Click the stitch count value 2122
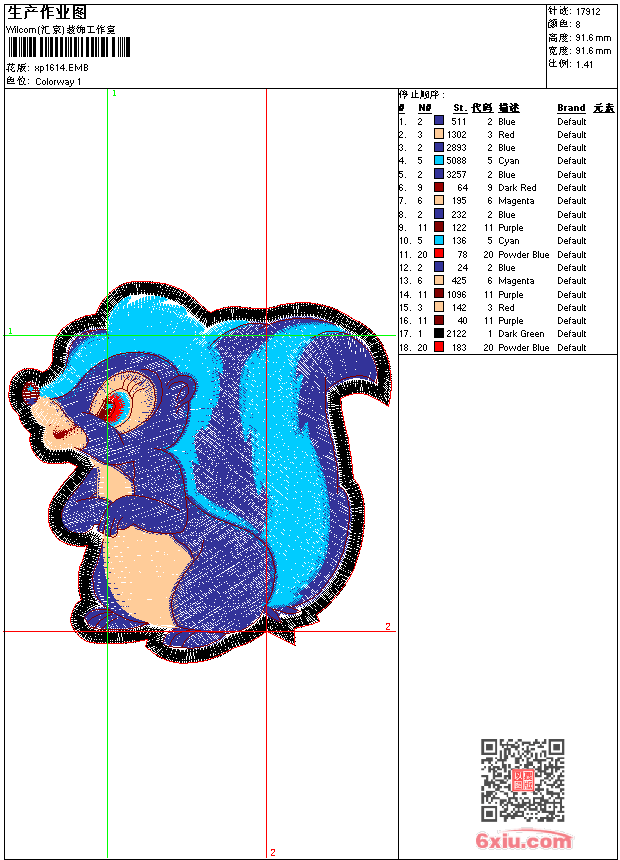Viewport: 620px width, 860px height. pos(456,333)
